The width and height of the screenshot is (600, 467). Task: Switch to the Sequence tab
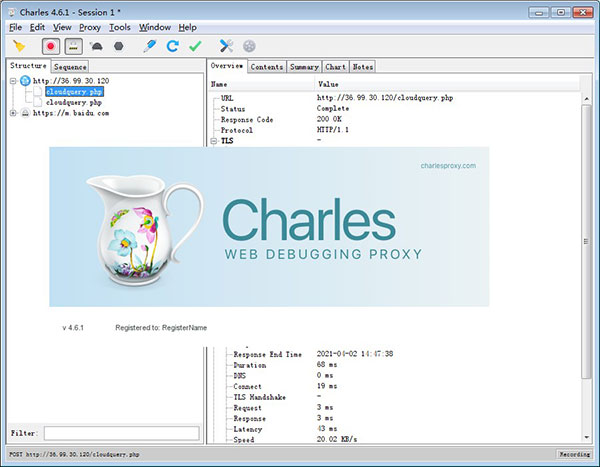70,67
